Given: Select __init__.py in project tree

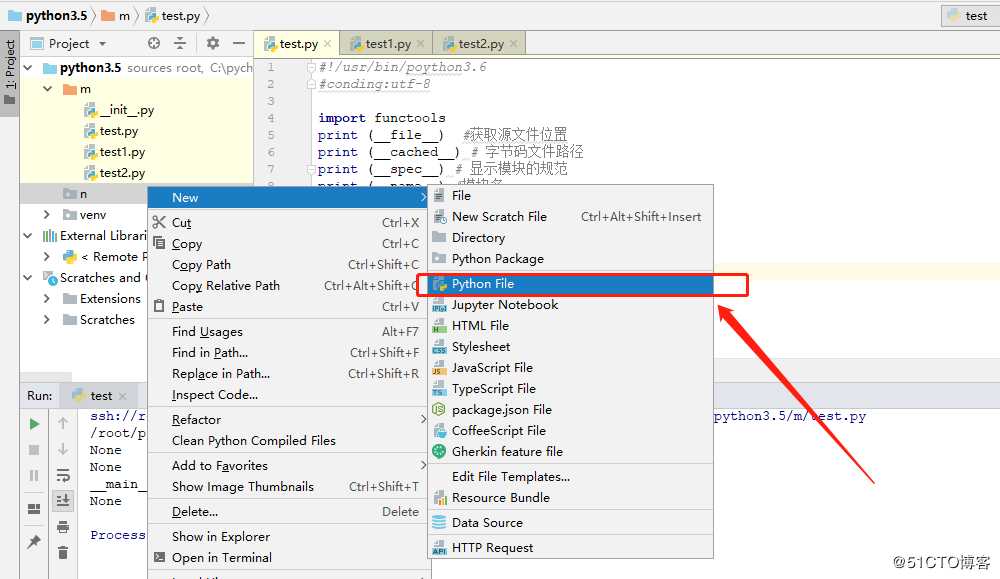Looking at the screenshot, I should click(x=119, y=110).
